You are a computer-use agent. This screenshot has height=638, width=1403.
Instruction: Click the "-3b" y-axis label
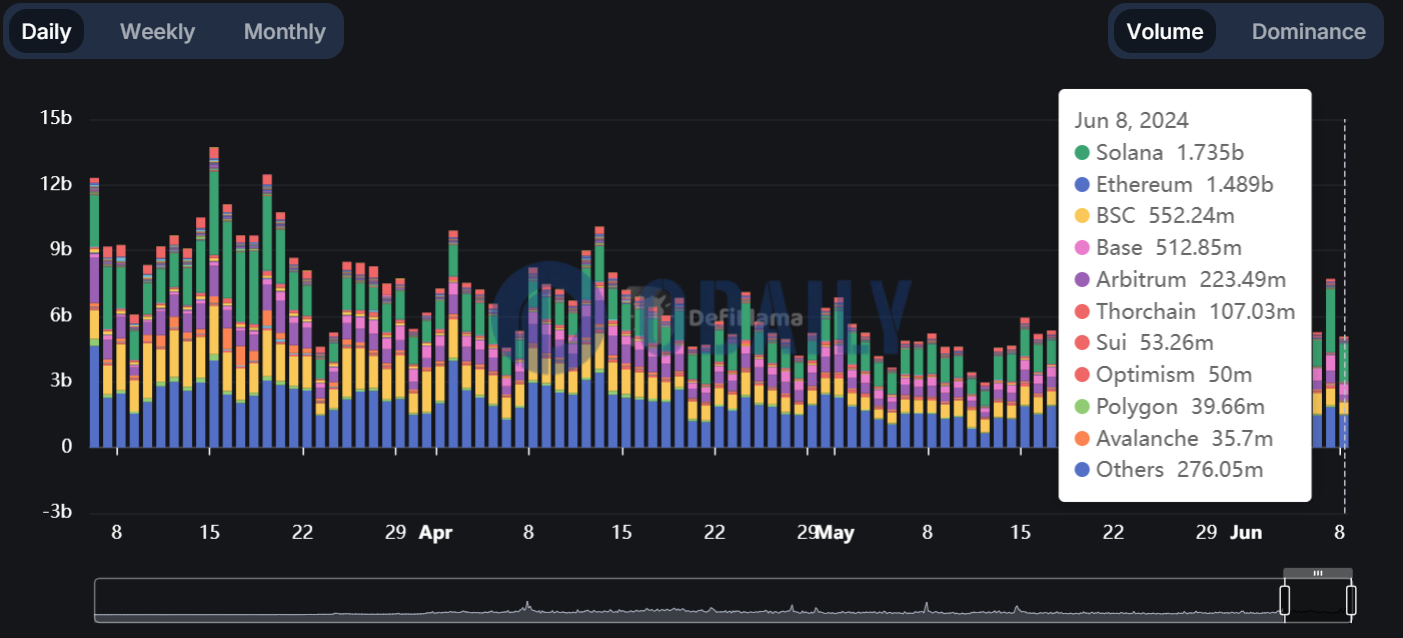click(x=55, y=512)
